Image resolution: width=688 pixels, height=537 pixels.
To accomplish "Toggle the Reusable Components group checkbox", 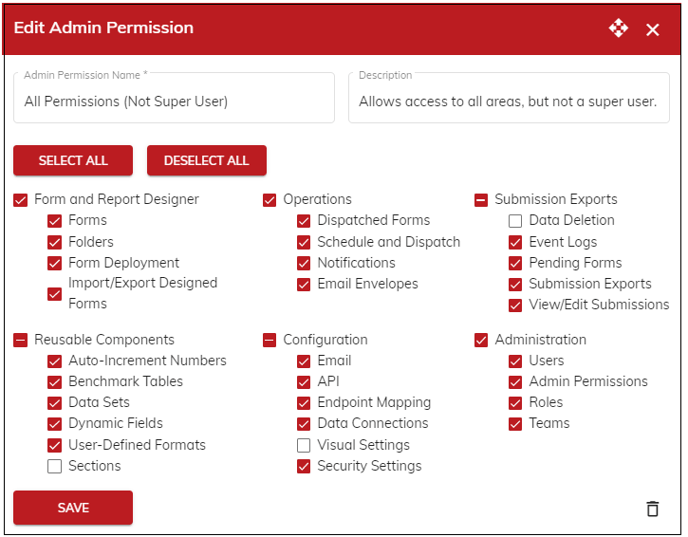I will pyautogui.click(x=21, y=340).
